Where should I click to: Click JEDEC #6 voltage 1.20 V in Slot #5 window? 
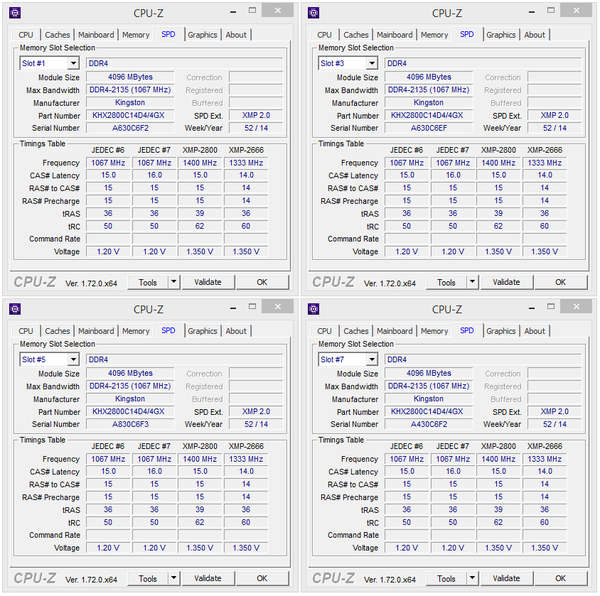(x=108, y=548)
